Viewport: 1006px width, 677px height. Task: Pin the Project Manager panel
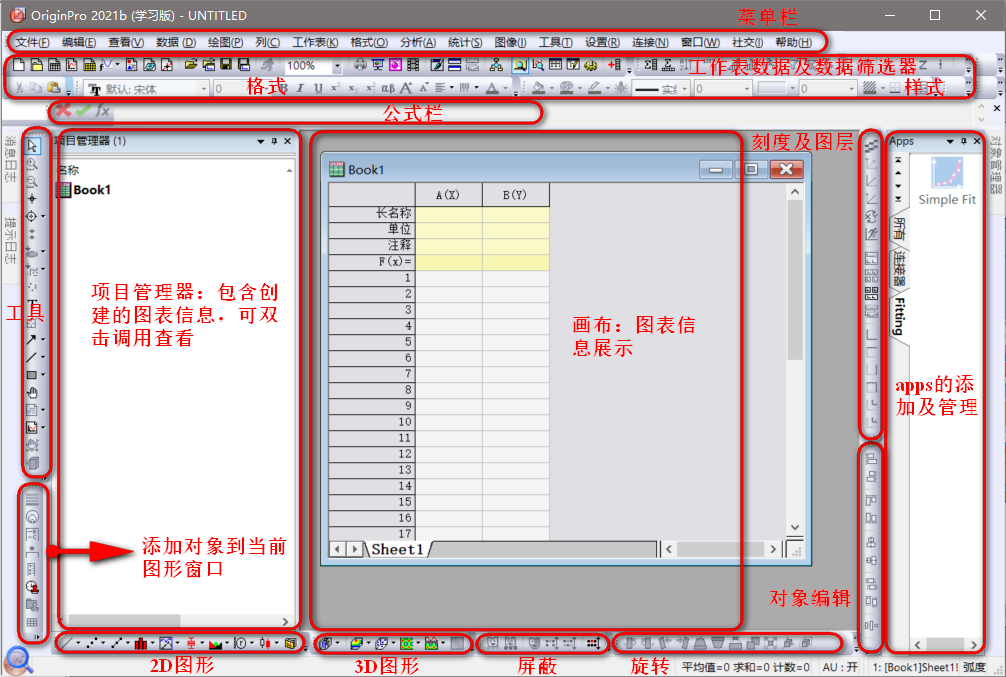274,141
